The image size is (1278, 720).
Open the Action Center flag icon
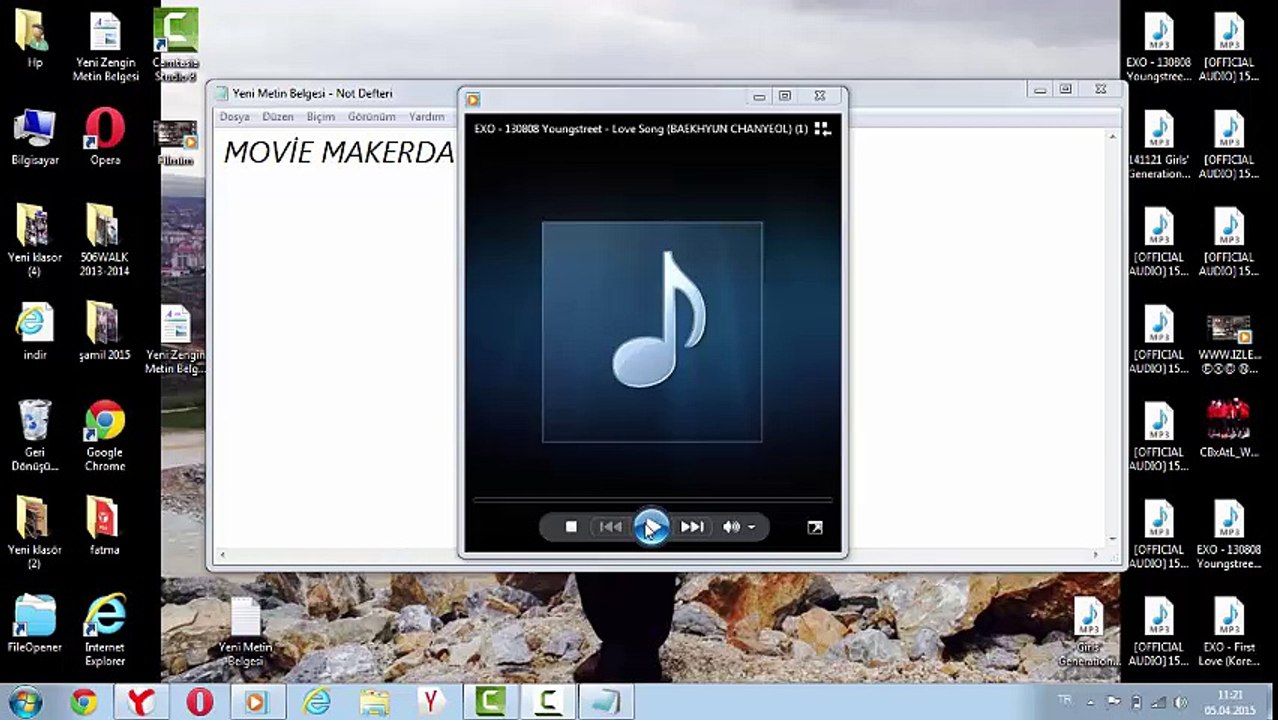click(x=1114, y=703)
